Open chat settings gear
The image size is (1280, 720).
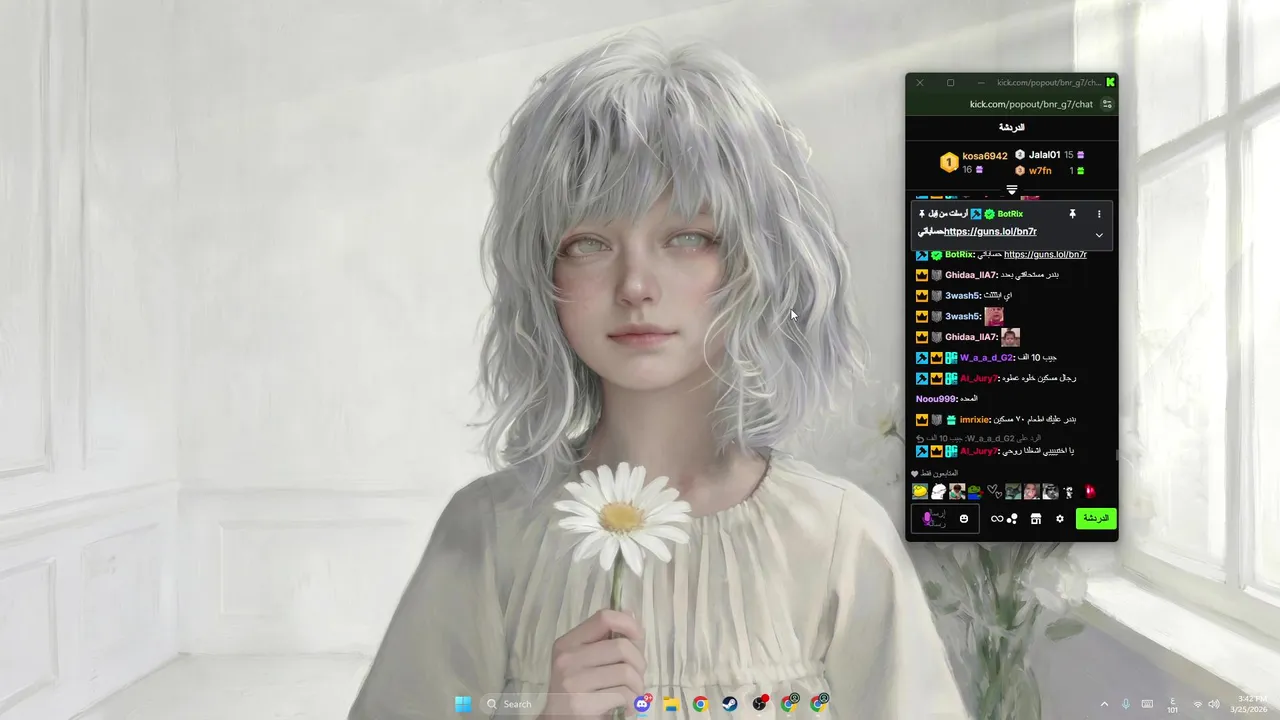tap(1060, 519)
